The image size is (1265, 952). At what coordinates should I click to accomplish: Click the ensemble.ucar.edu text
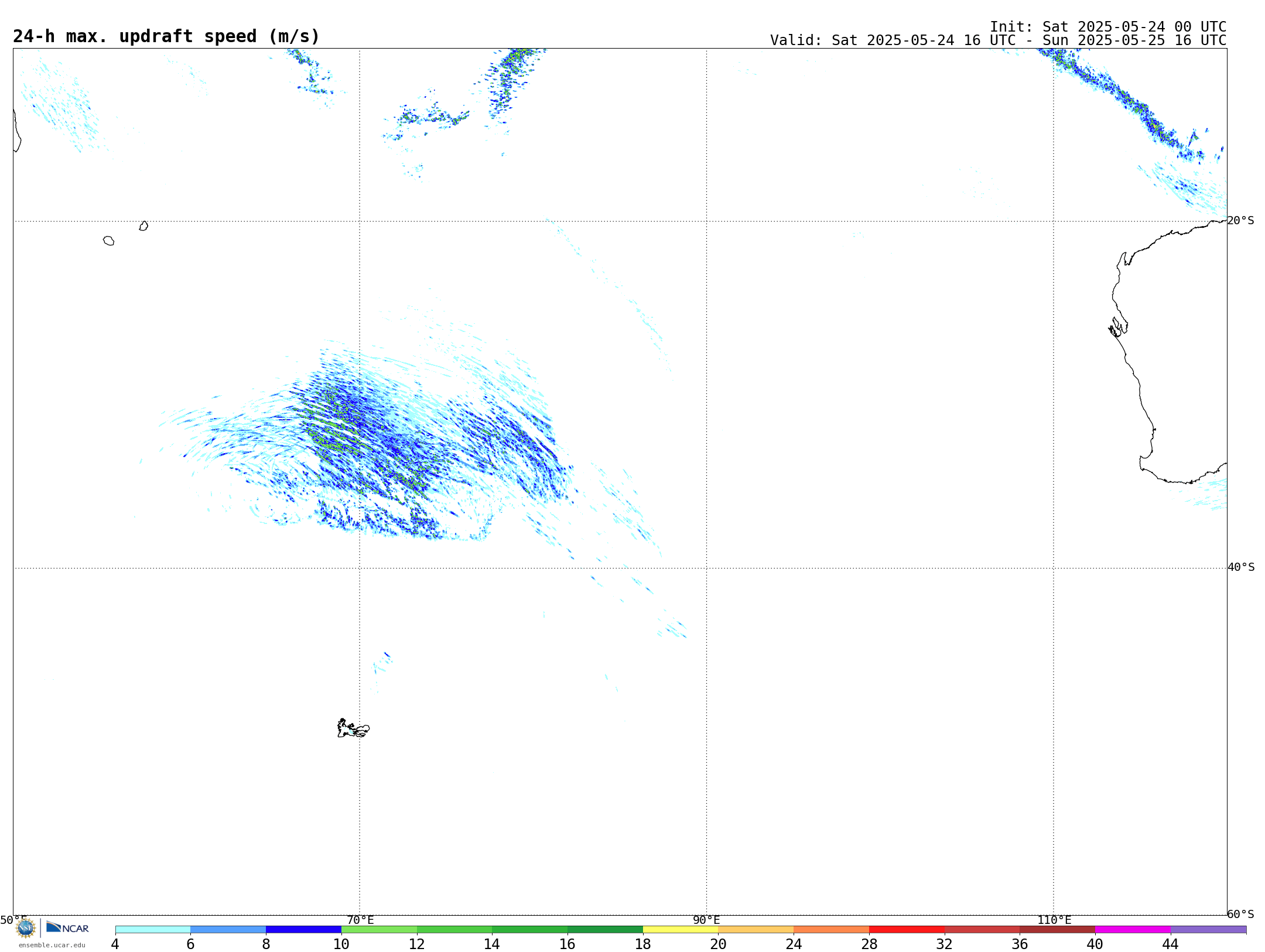coord(52,945)
